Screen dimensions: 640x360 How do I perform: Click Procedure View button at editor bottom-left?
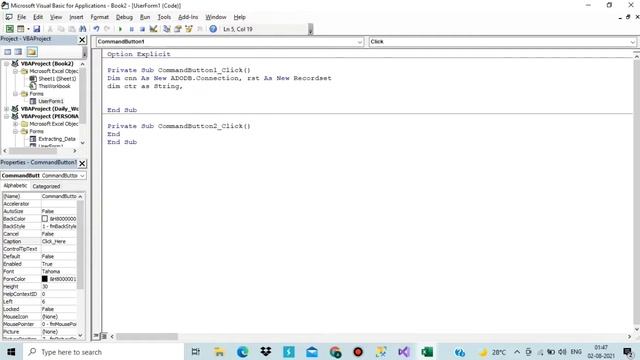pos(96,336)
